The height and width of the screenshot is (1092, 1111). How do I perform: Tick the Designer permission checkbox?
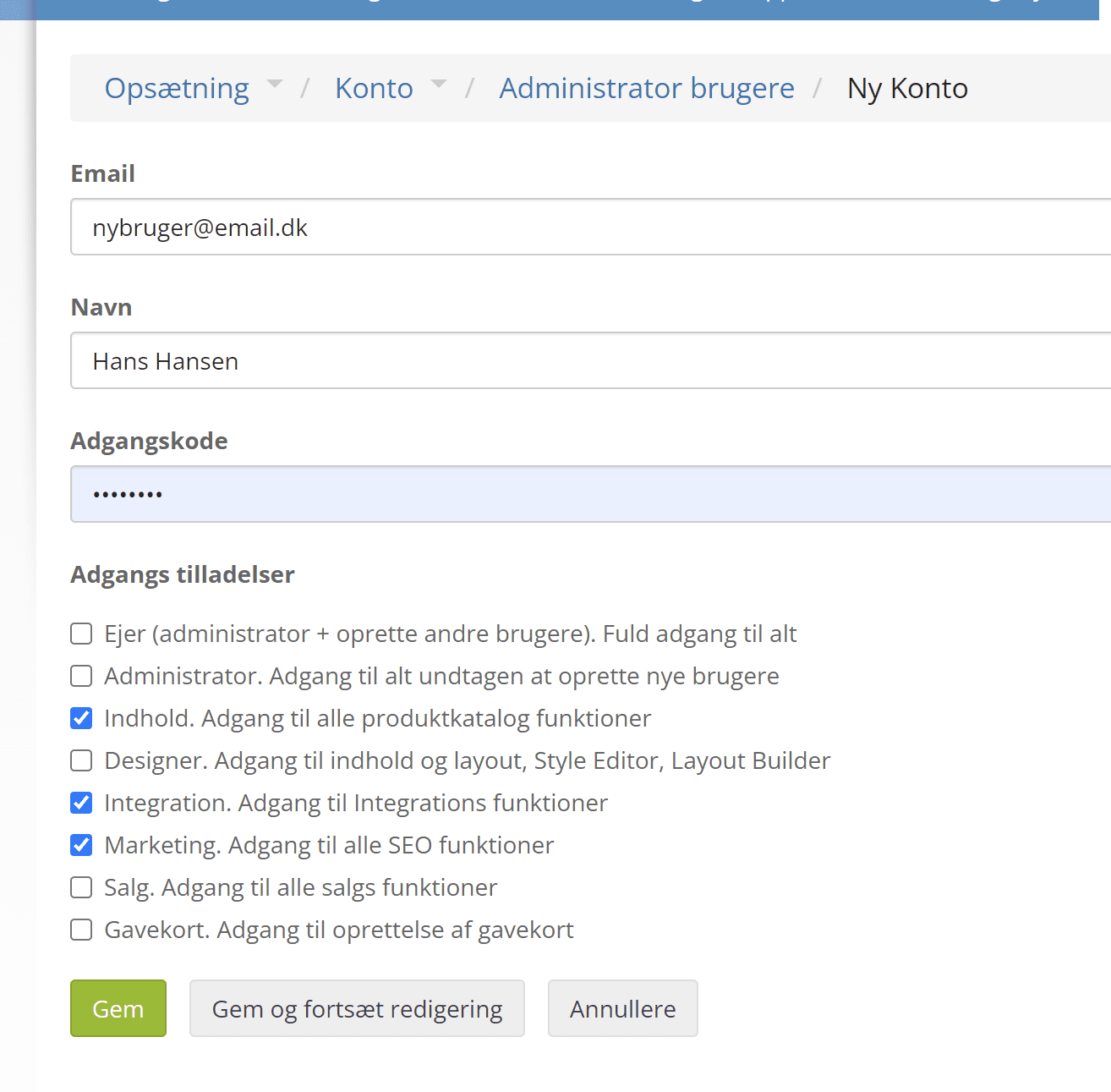[x=81, y=760]
